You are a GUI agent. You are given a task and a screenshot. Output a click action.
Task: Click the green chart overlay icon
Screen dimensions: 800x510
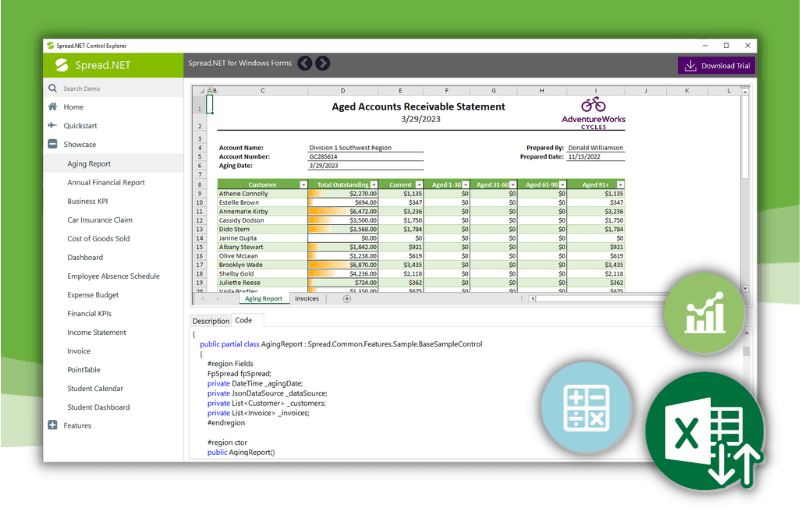pos(704,313)
